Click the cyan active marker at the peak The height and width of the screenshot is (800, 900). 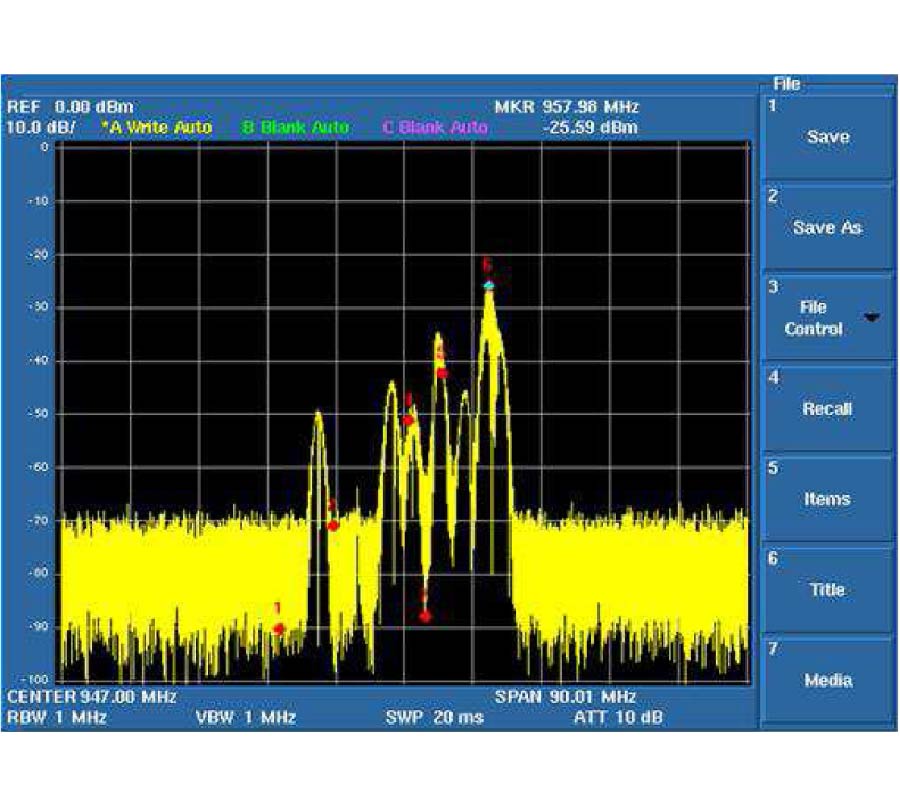coord(489,286)
